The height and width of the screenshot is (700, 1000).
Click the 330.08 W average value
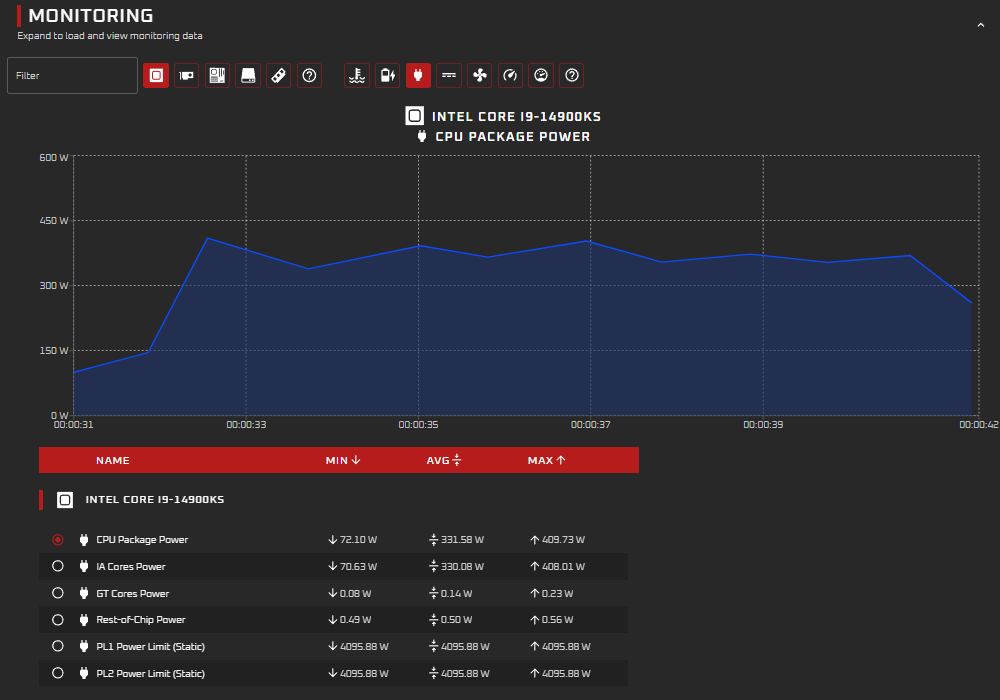(x=462, y=566)
